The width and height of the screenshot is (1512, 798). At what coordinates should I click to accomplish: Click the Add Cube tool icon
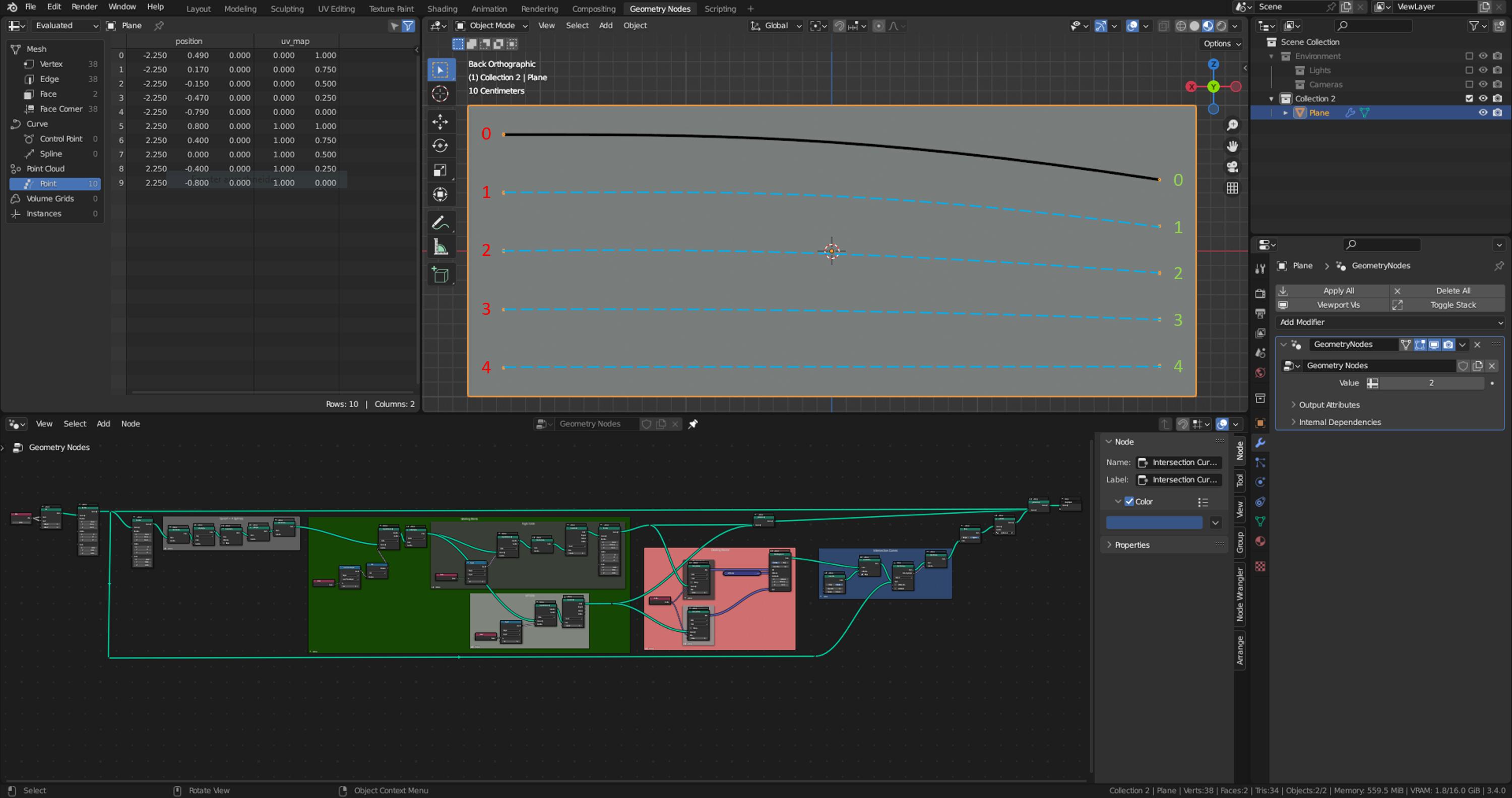[x=439, y=275]
